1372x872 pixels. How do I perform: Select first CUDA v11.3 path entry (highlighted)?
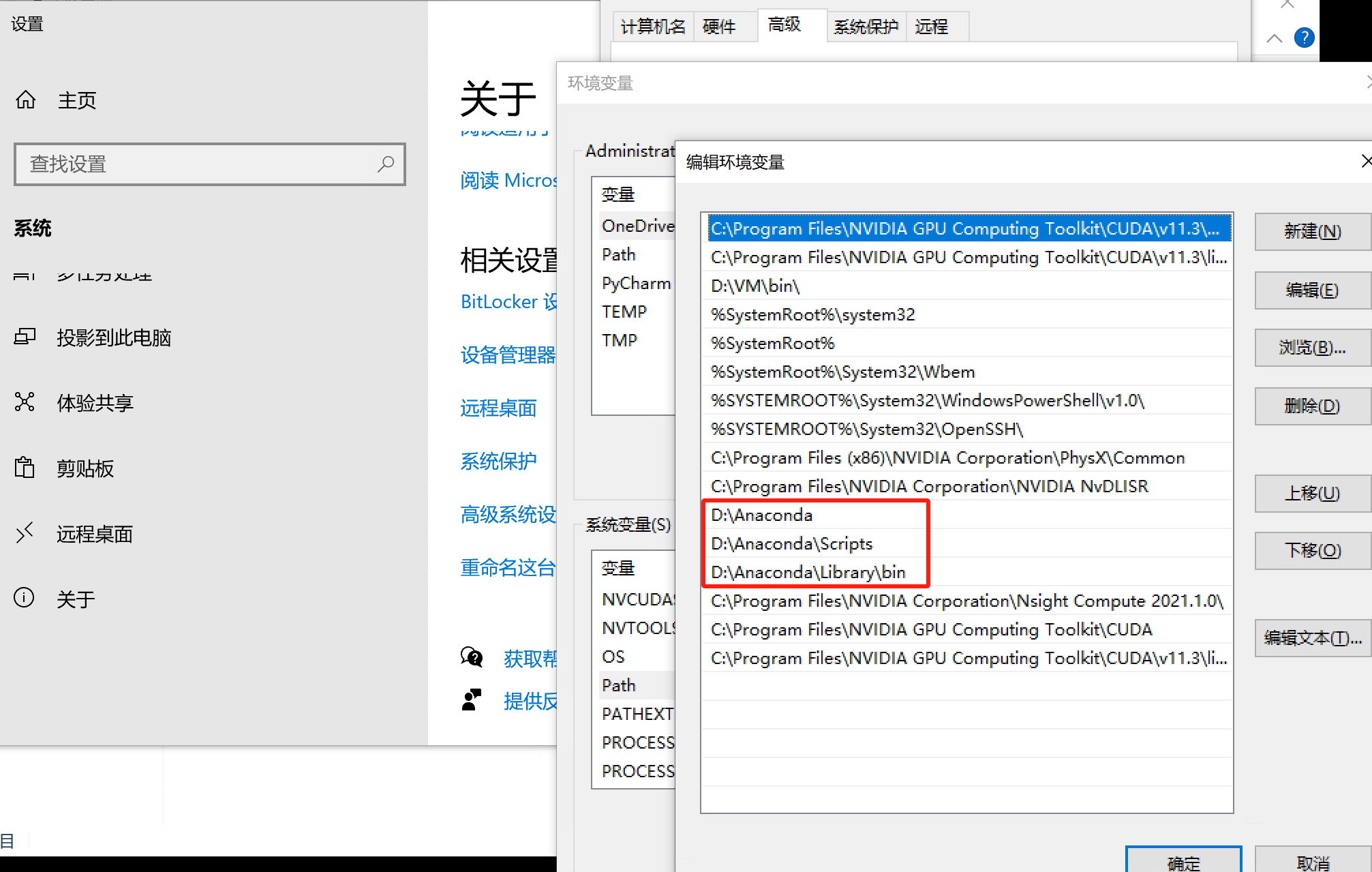pos(969,228)
